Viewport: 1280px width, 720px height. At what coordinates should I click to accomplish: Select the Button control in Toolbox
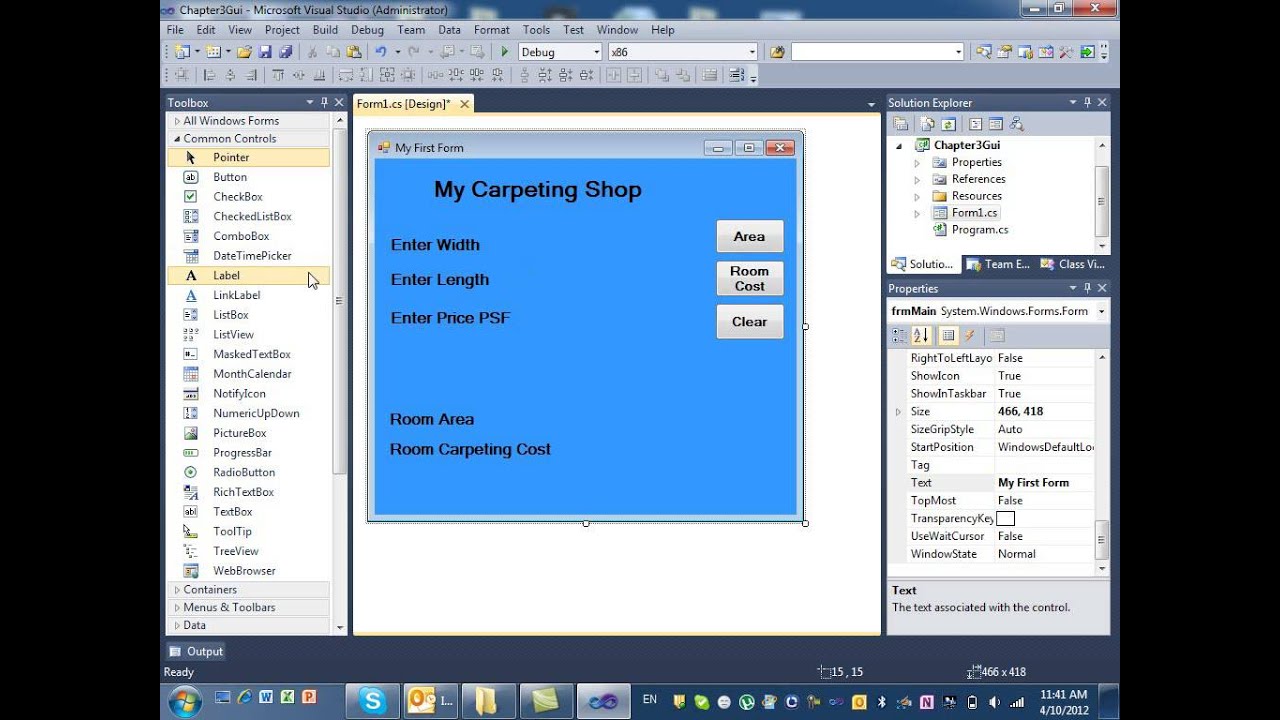tap(248, 177)
